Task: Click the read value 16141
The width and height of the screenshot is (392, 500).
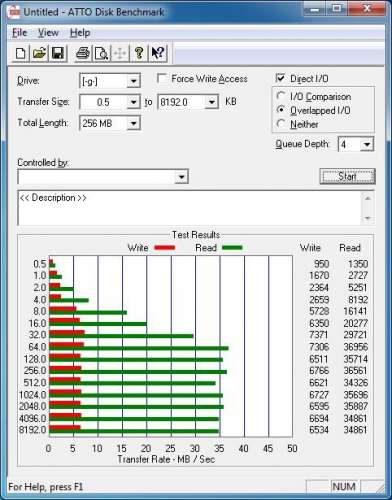Action: (x=355, y=311)
